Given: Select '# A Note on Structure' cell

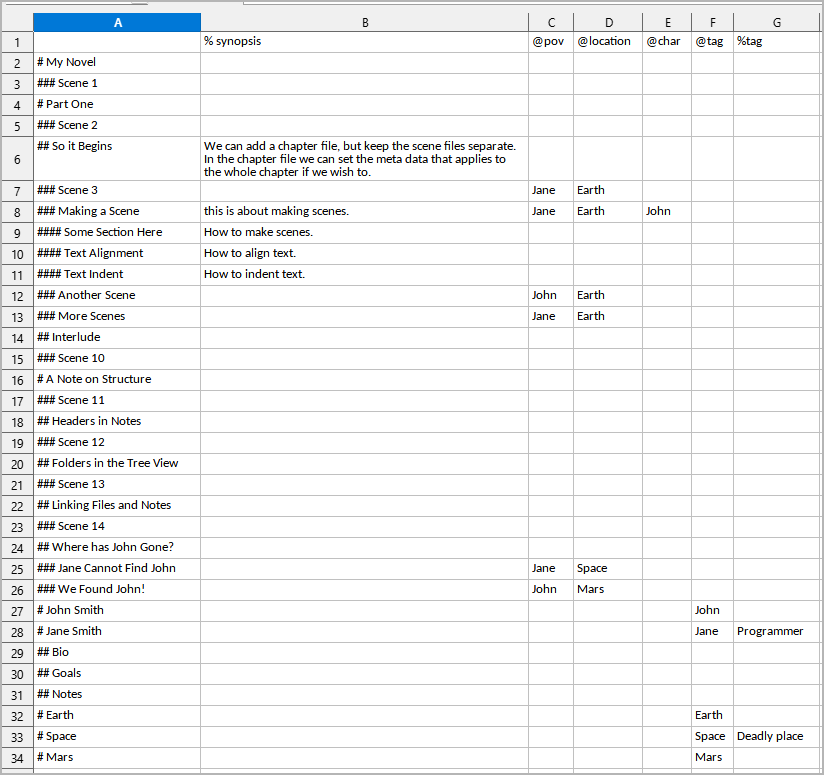Looking at the screenshot, I should [x=117, y=380].
